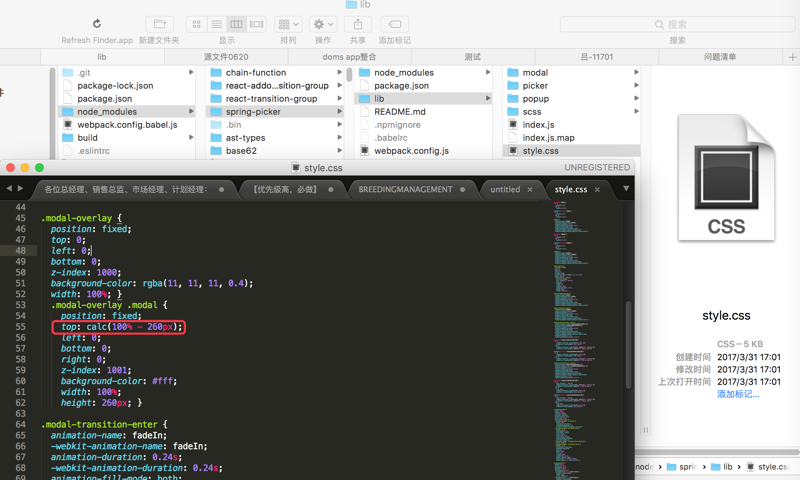Select the react-transition-group folder
Viewport: 800px width, 480px height.
click(x=275, y=98)
